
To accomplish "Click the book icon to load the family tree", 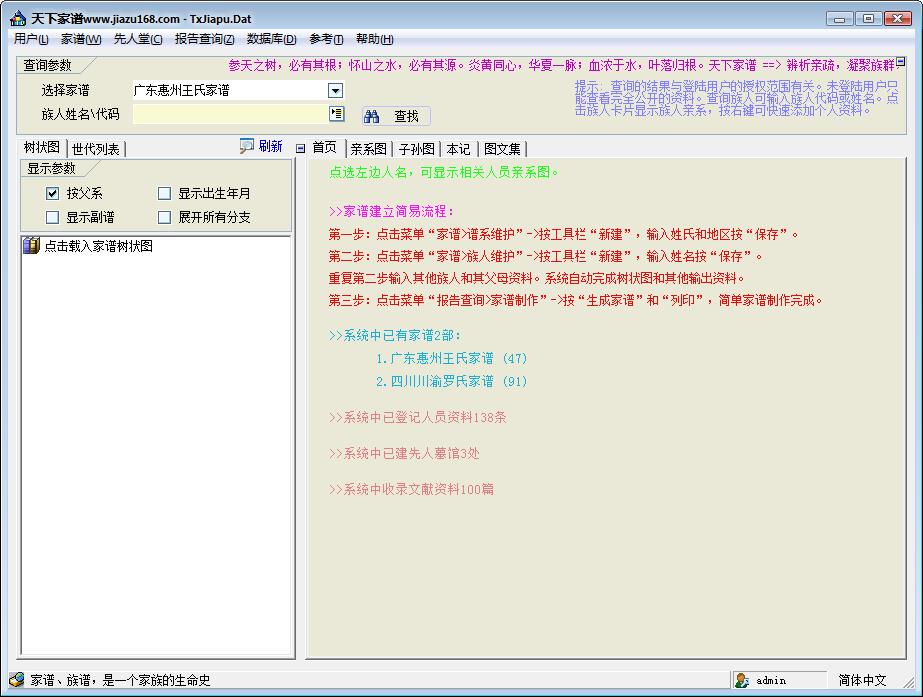I will coord(31,246).
